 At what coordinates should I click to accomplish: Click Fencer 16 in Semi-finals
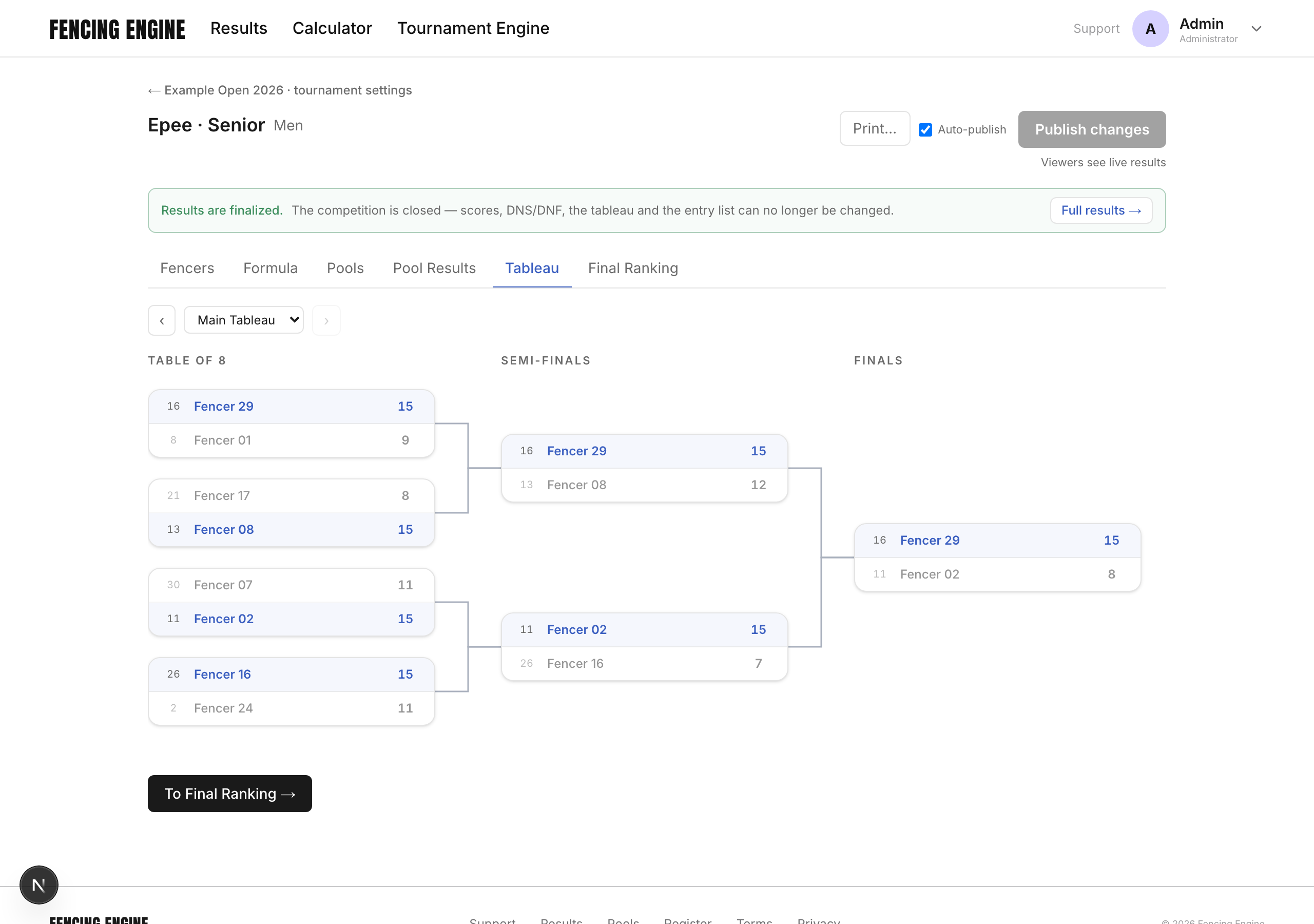click(644, 664)
